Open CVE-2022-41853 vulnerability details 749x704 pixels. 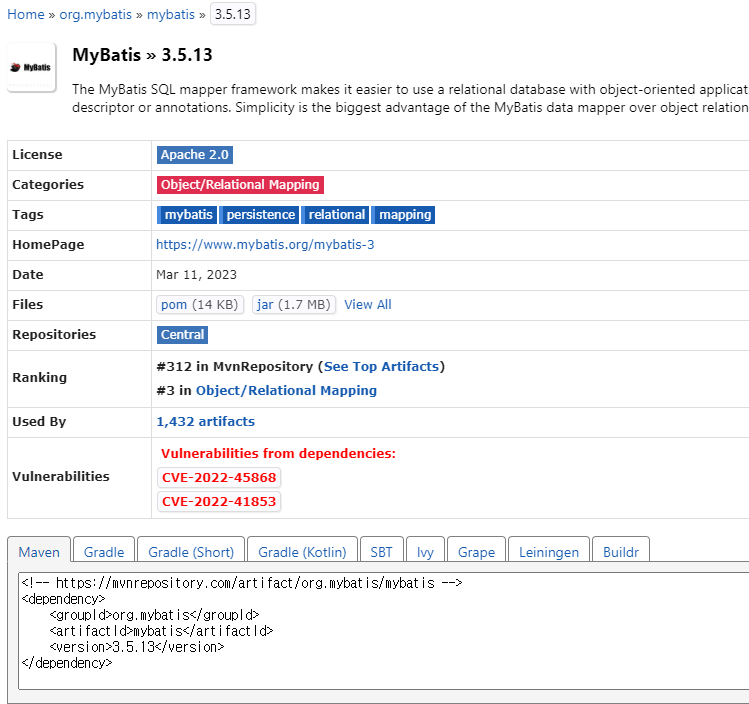tap(219, 502)
